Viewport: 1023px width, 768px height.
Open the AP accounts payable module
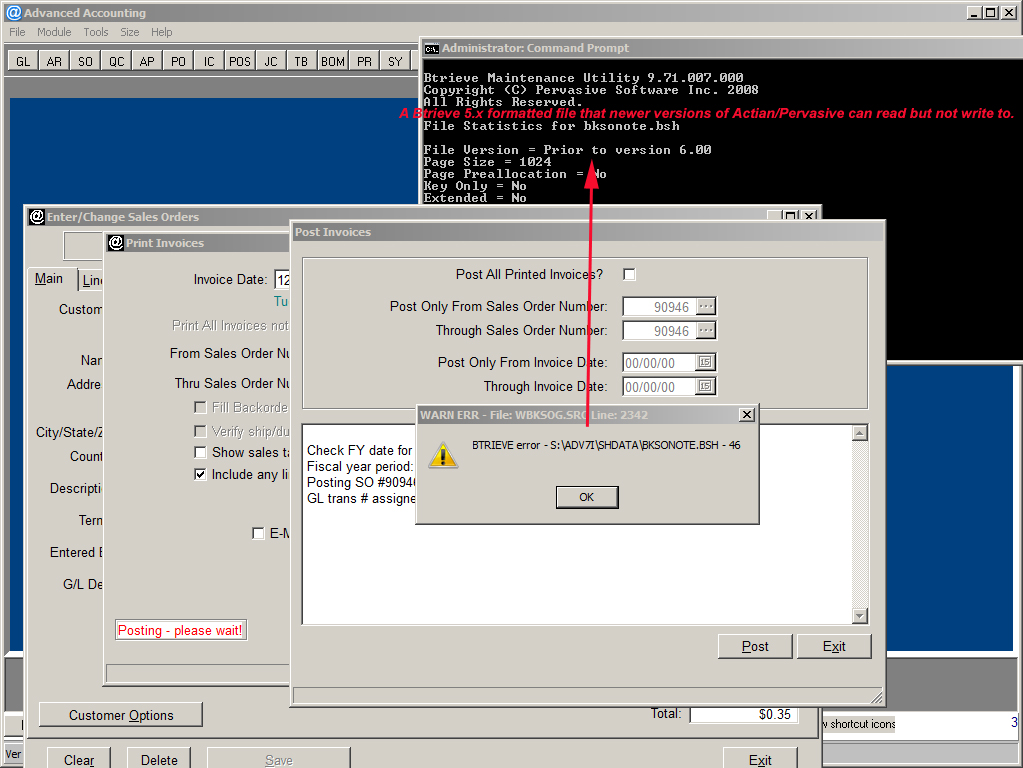click(146, 60)
